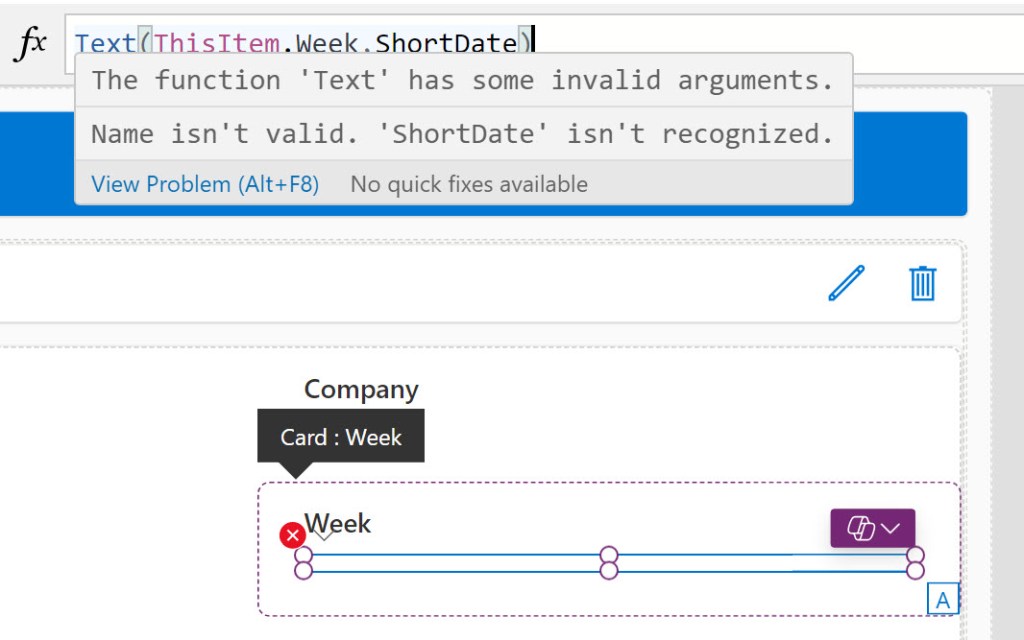This screenshot has height=640, width=1024.
Task: Click the fx formula icon
Action: 31,44
